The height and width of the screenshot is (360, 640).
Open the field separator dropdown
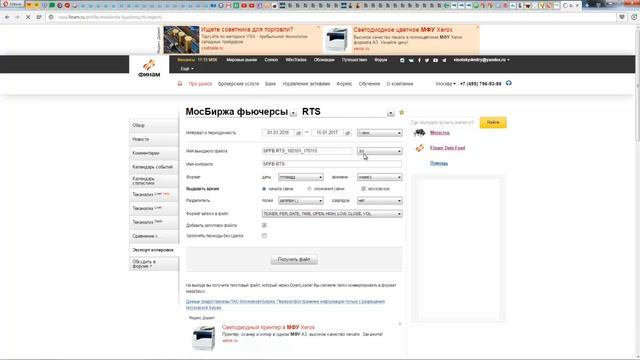point(301,201)
